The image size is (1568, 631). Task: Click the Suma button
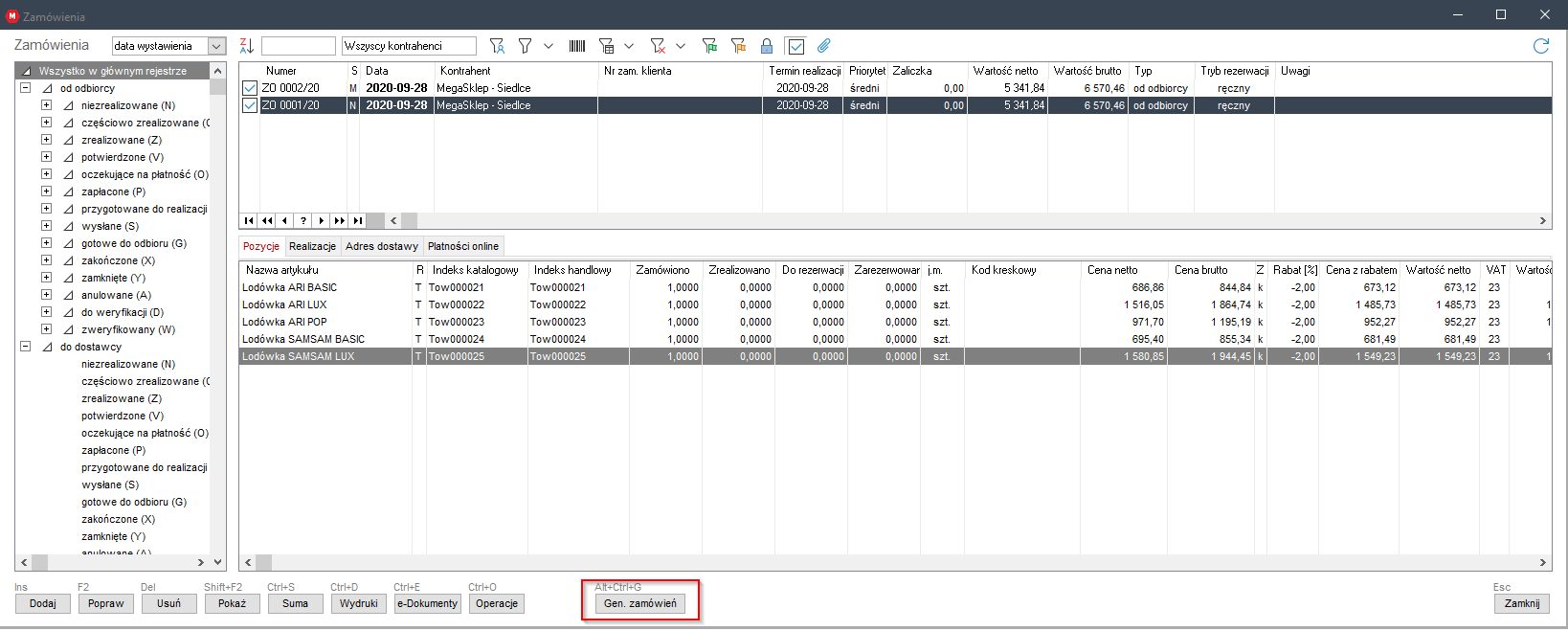[x=296, y=603]
